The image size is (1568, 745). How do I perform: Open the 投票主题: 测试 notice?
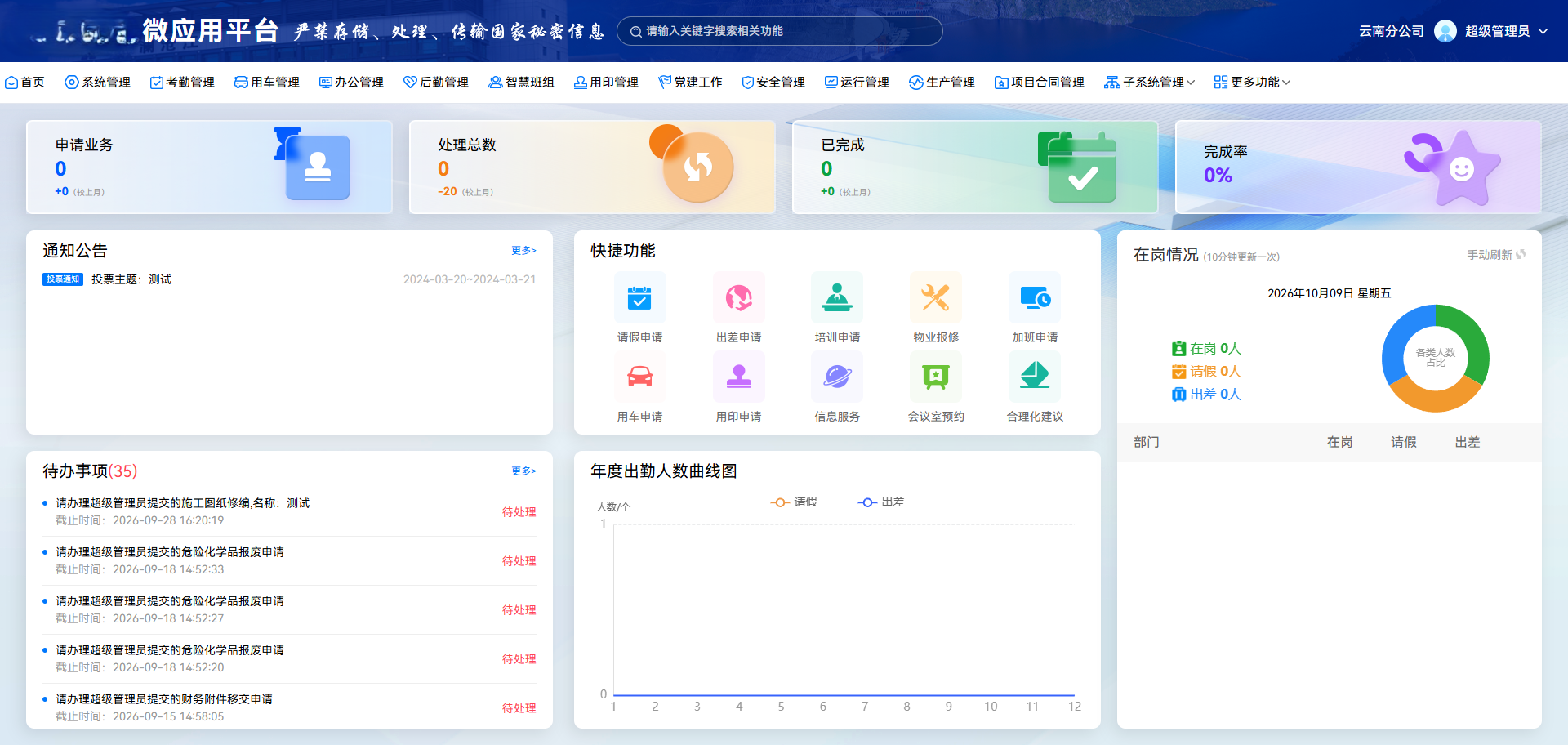click(x=131, y=279)
